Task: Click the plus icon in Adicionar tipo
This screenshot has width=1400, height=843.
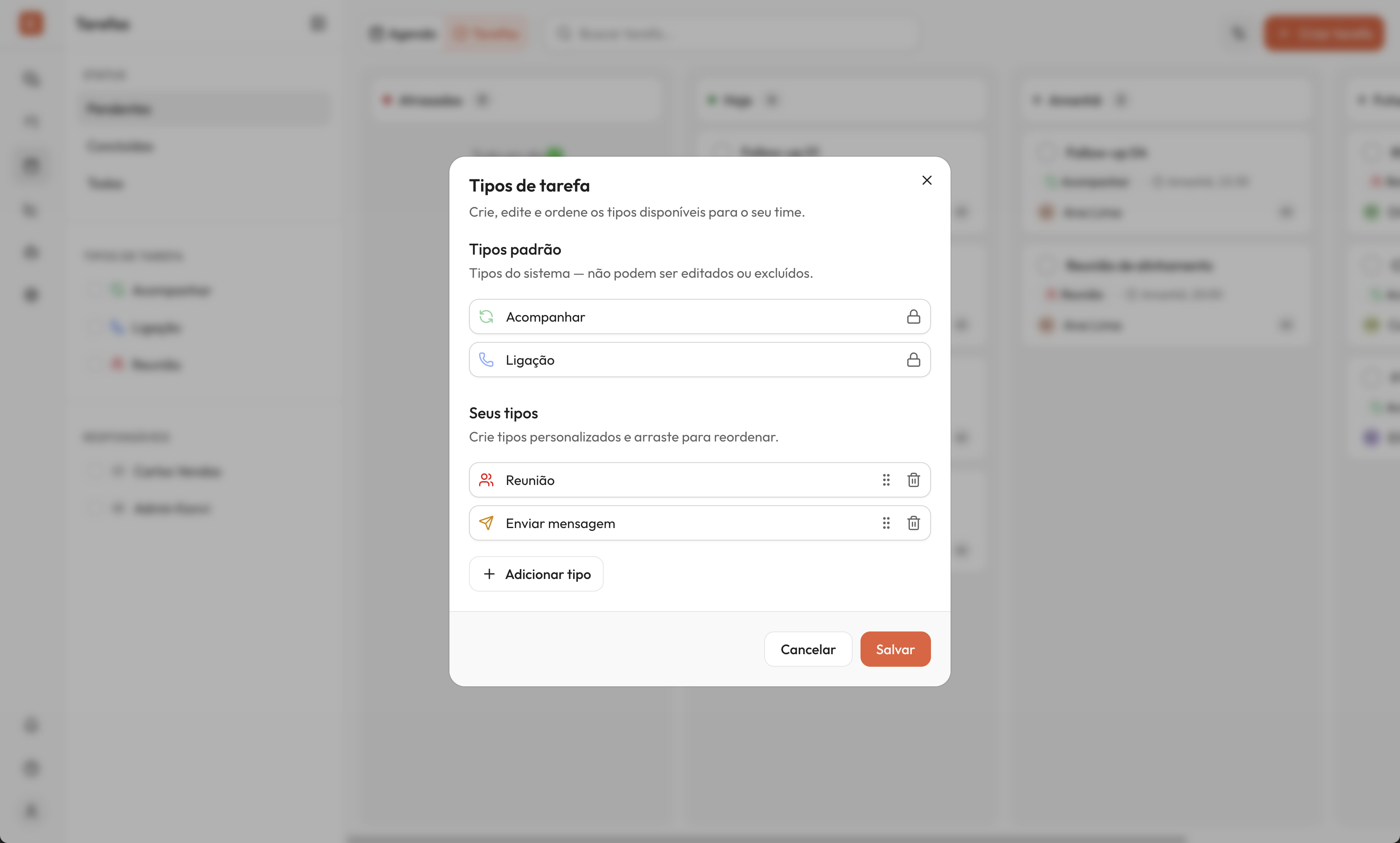Action: click(489, 574)
